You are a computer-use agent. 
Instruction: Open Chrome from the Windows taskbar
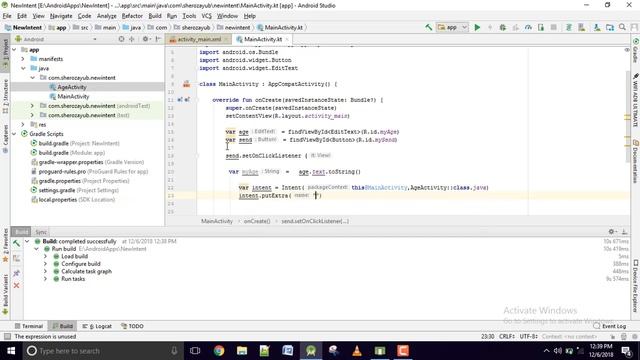point(219,351)
